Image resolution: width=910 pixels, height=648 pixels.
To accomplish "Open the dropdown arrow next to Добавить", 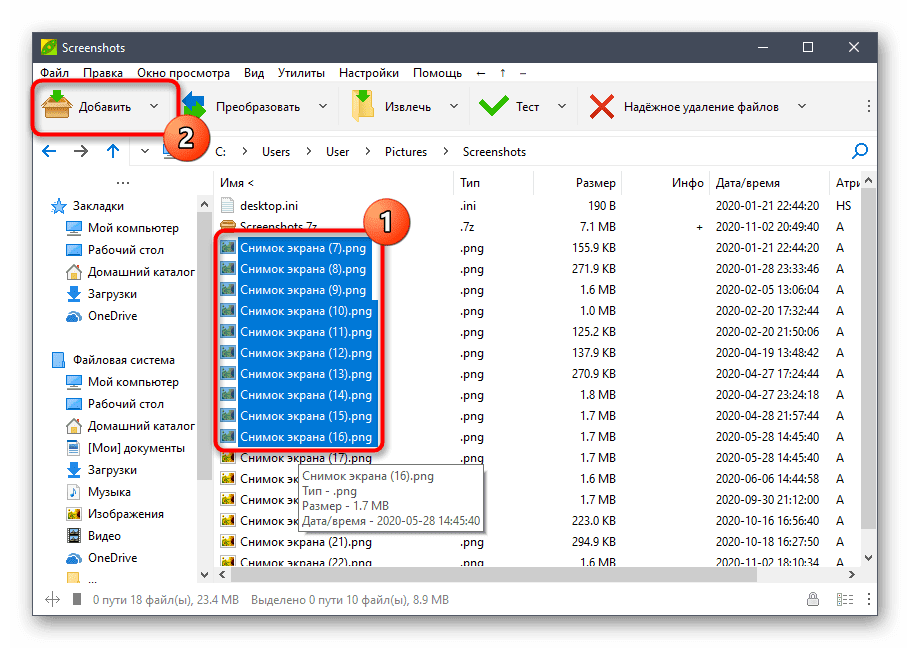I will pyautogui.click(x=153, y=106).
